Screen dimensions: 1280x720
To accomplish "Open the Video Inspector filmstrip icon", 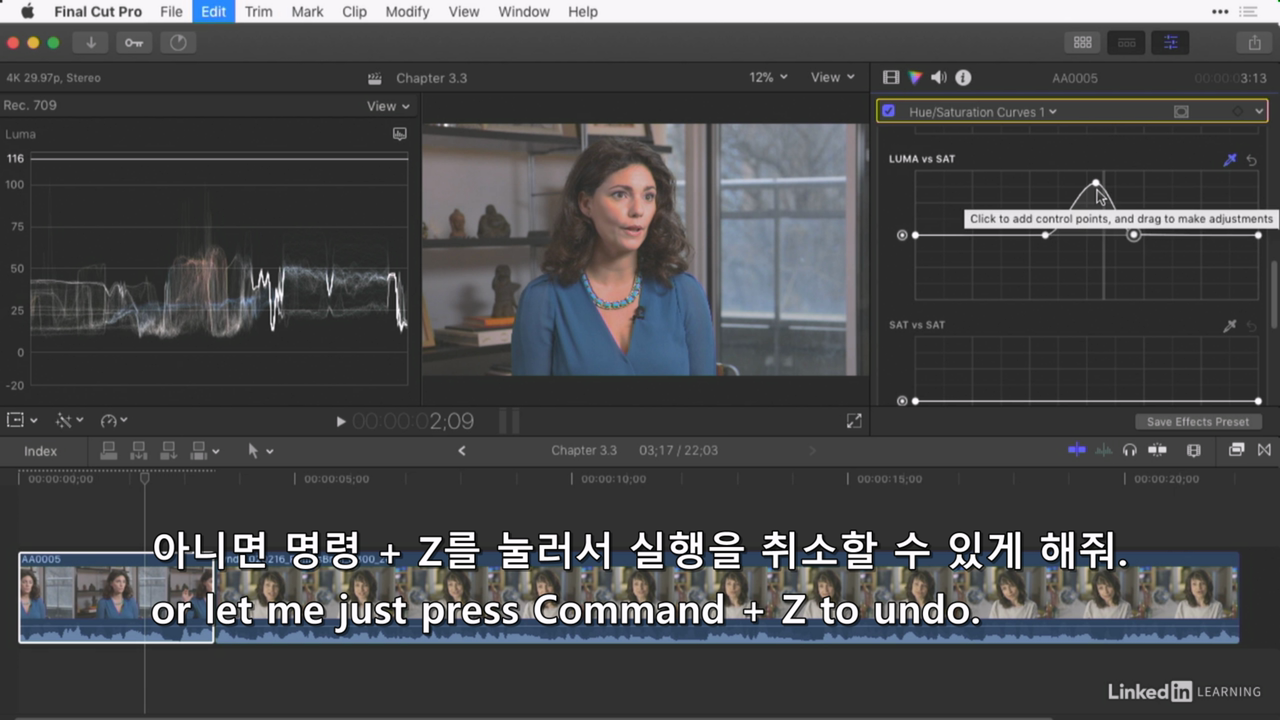I will [891, 77].
